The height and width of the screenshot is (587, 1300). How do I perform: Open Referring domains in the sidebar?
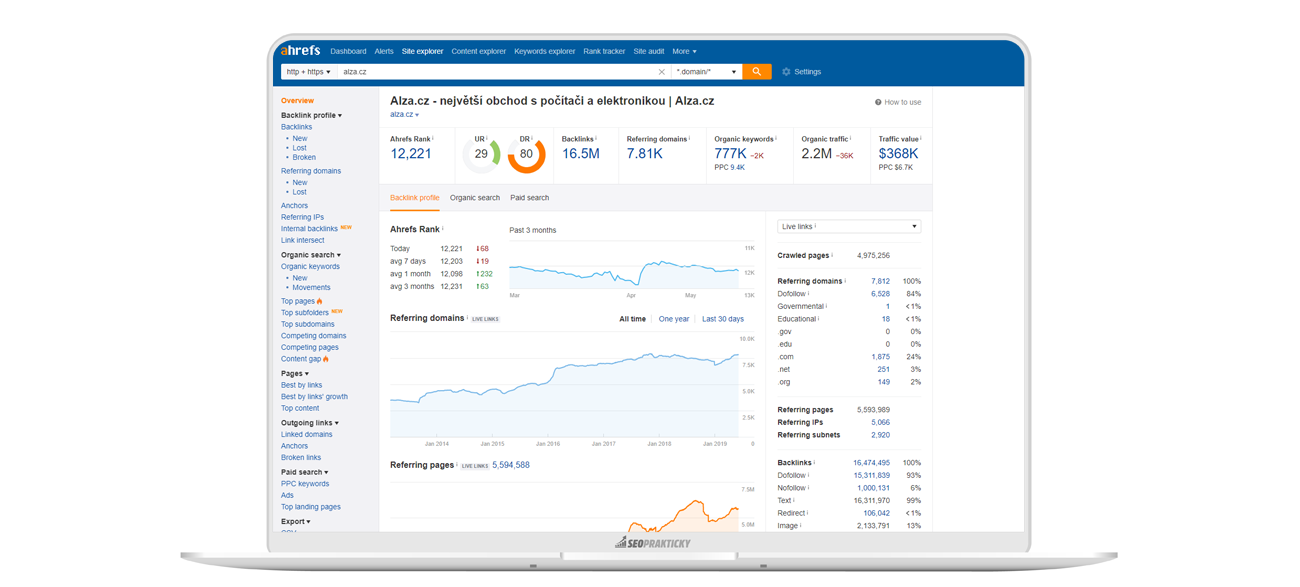[311, 171]
